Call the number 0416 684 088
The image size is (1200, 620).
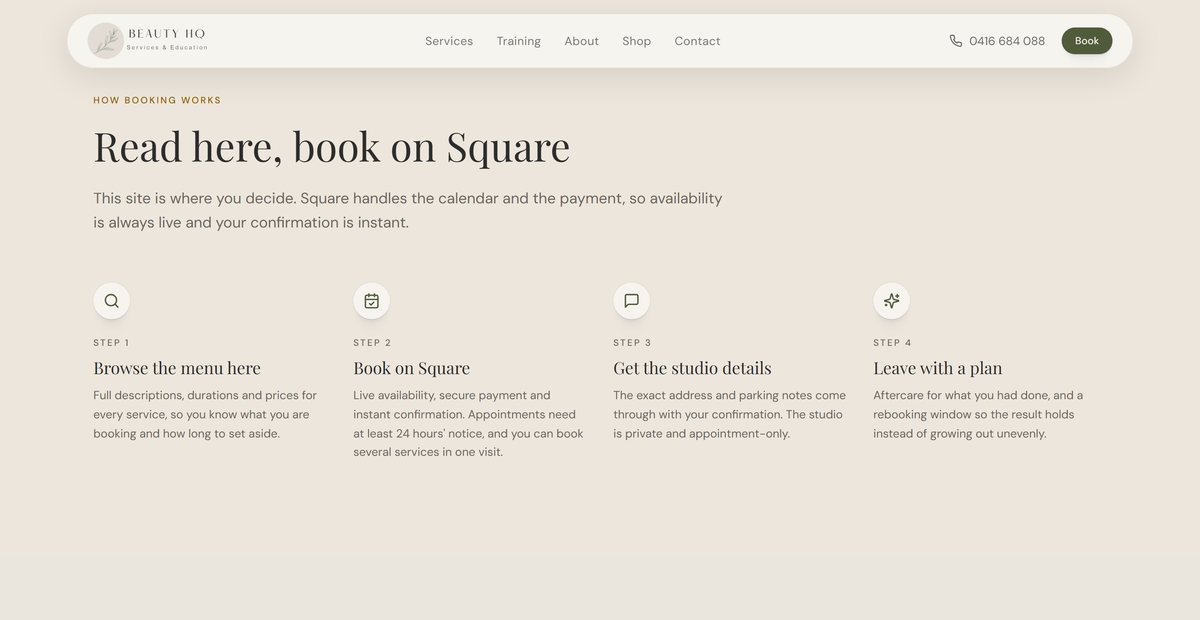pyautogui.click(x=1007, y=41)
